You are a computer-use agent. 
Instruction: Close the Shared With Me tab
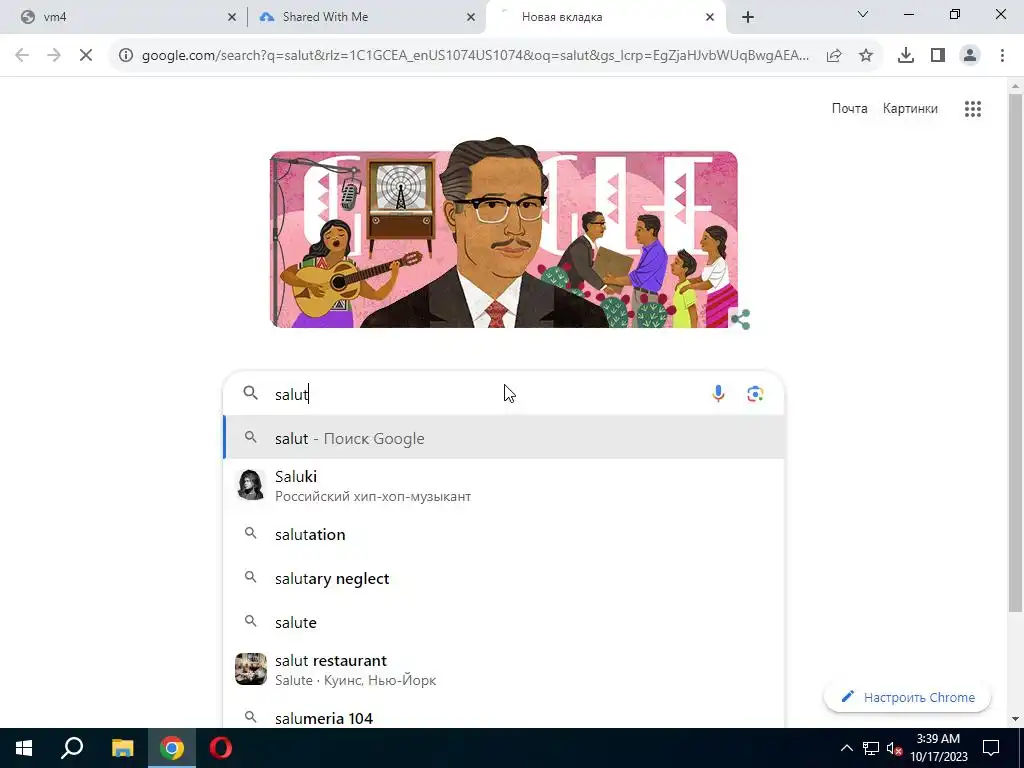point(471,17)
